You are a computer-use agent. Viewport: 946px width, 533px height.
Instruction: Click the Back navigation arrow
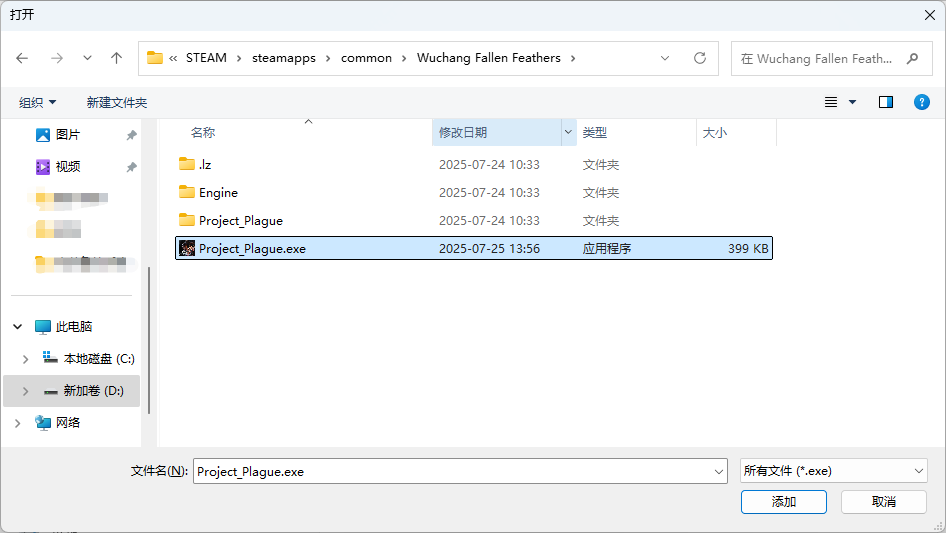click(x=23, y=58)
